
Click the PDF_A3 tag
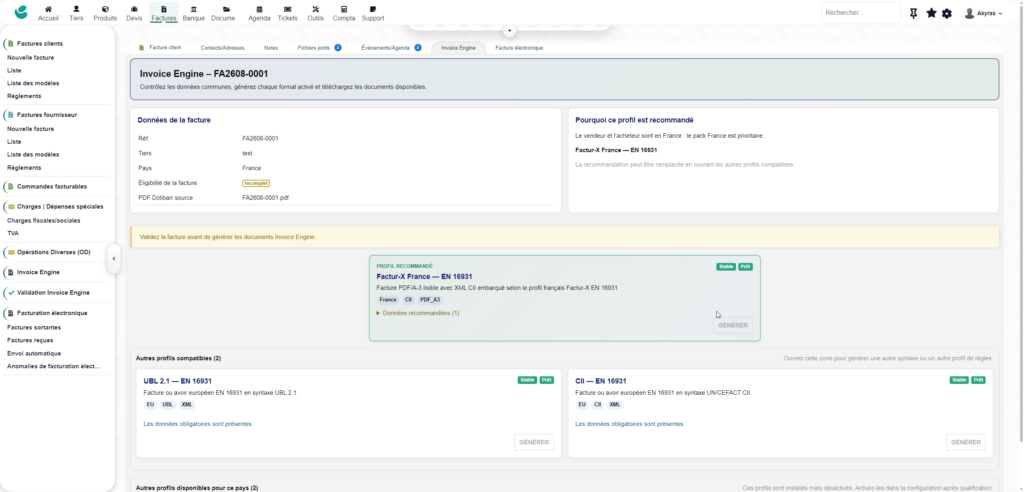click(430, 300)
